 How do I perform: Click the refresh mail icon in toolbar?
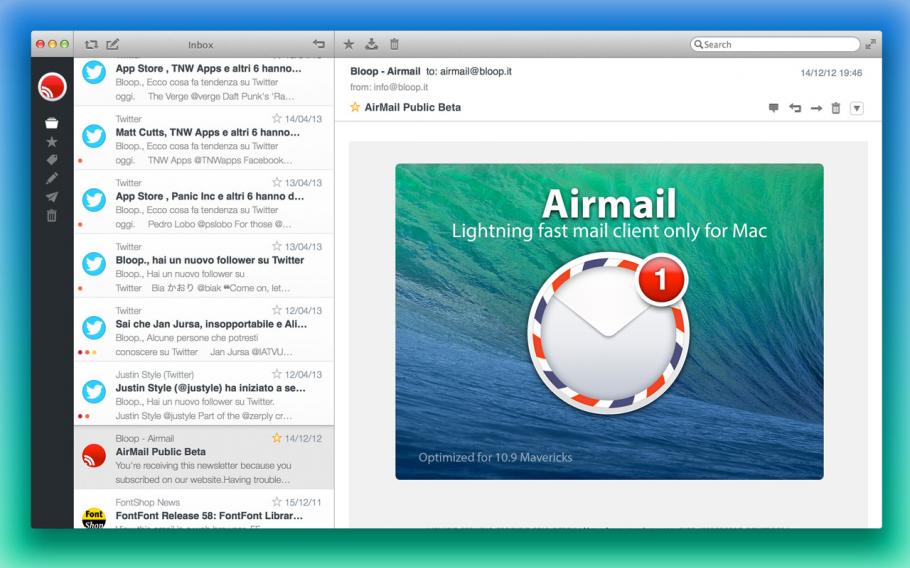pos(91,45)
